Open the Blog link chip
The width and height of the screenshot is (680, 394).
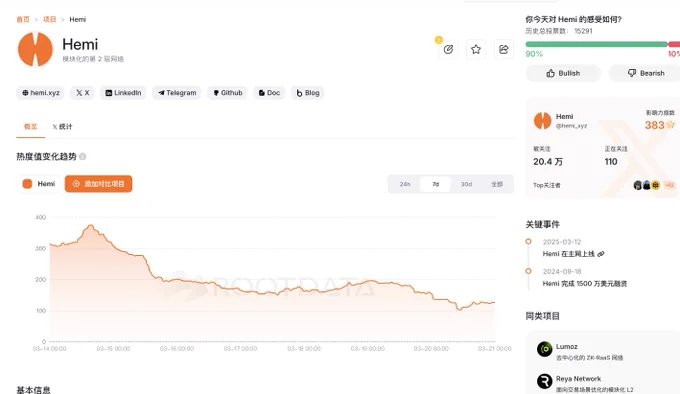click(307, 93)
